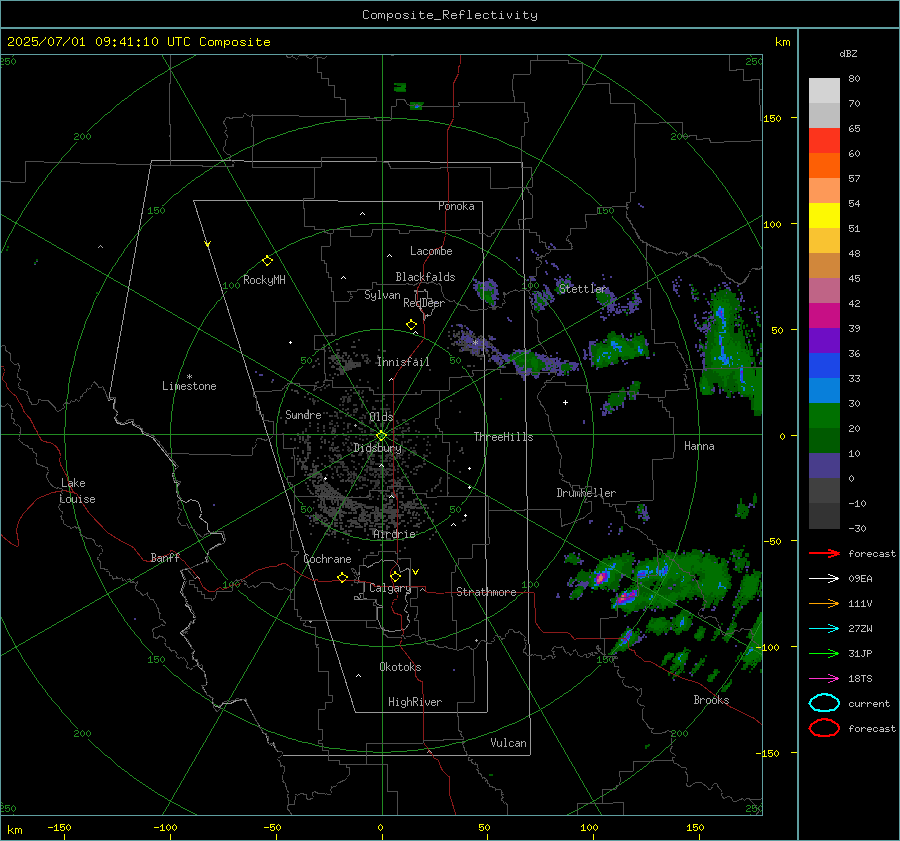Click the ThreeHills label
Screen dimensions: 900x841
tap(503, 437)
